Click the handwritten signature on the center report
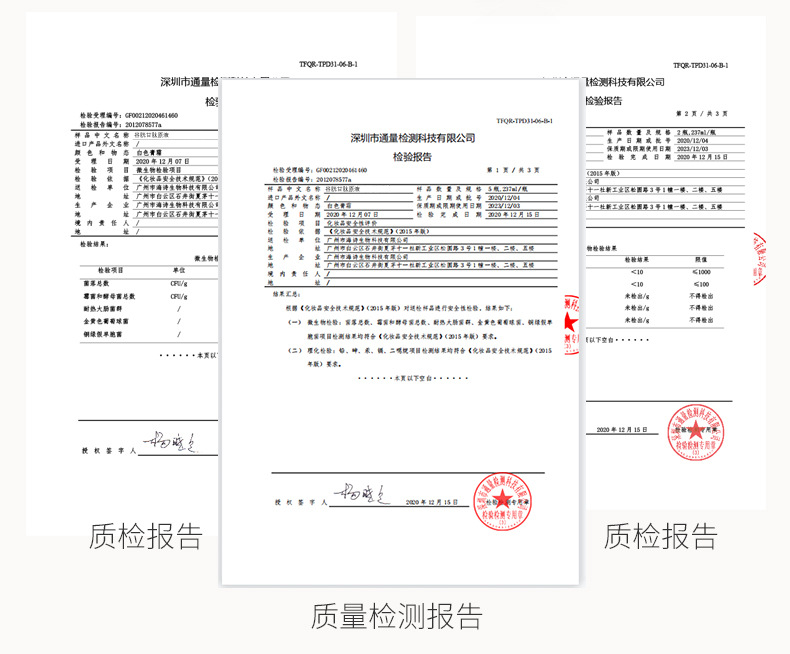790x654 pixels. point(362,495)
